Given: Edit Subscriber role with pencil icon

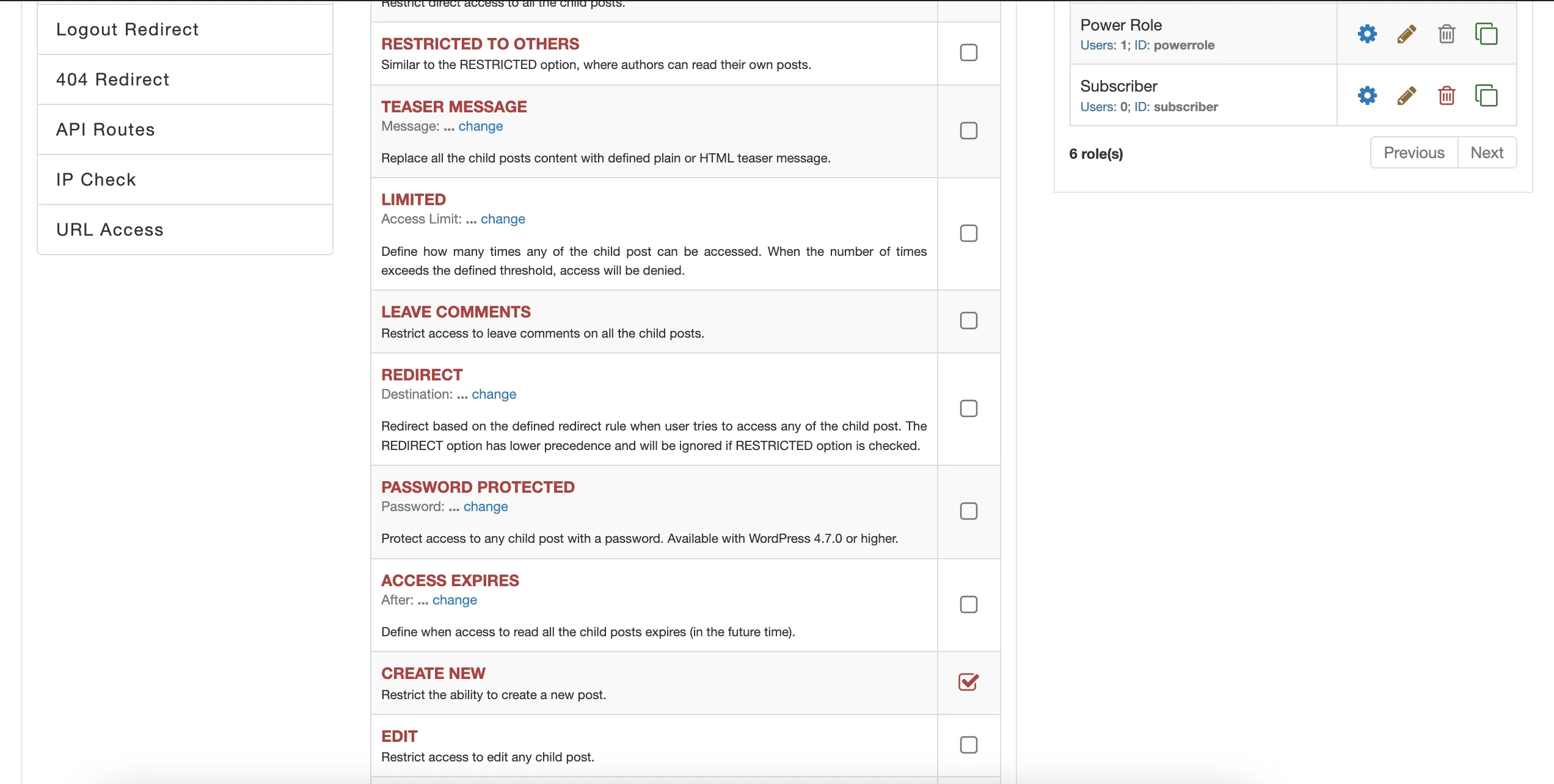Looking at the screenshot, I should coord(1407,95).
